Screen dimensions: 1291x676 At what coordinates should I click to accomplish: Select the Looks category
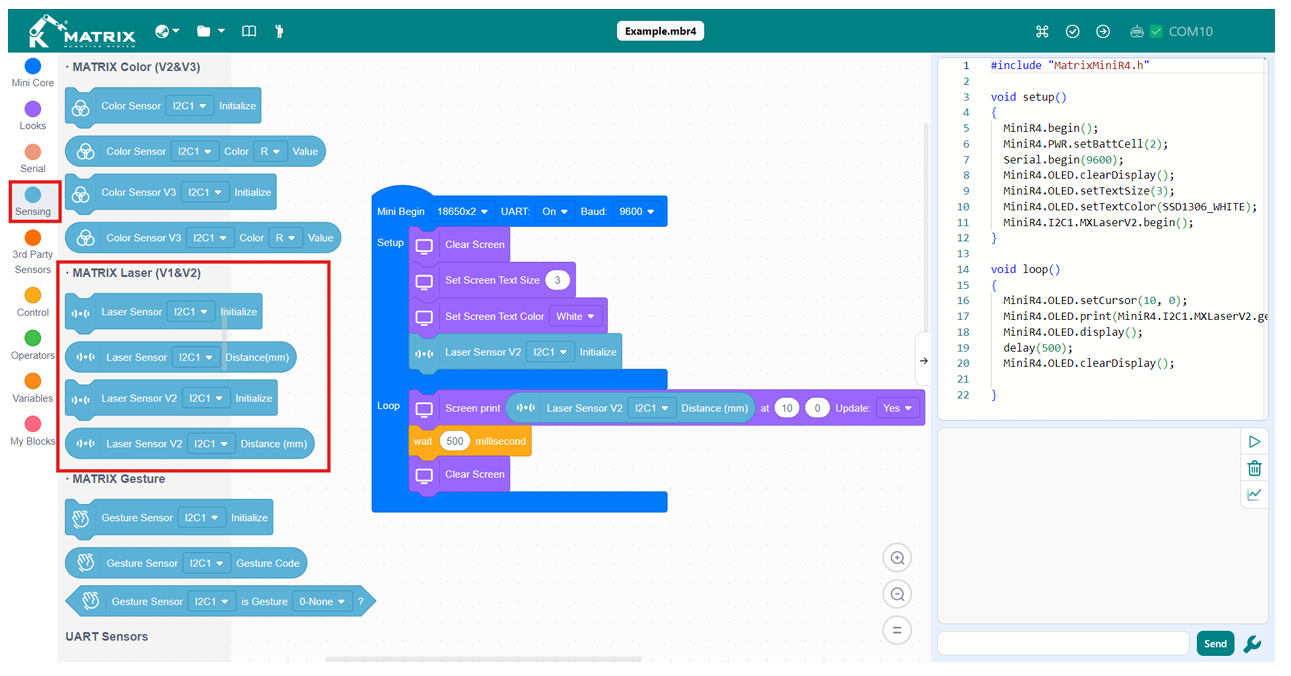33,115
